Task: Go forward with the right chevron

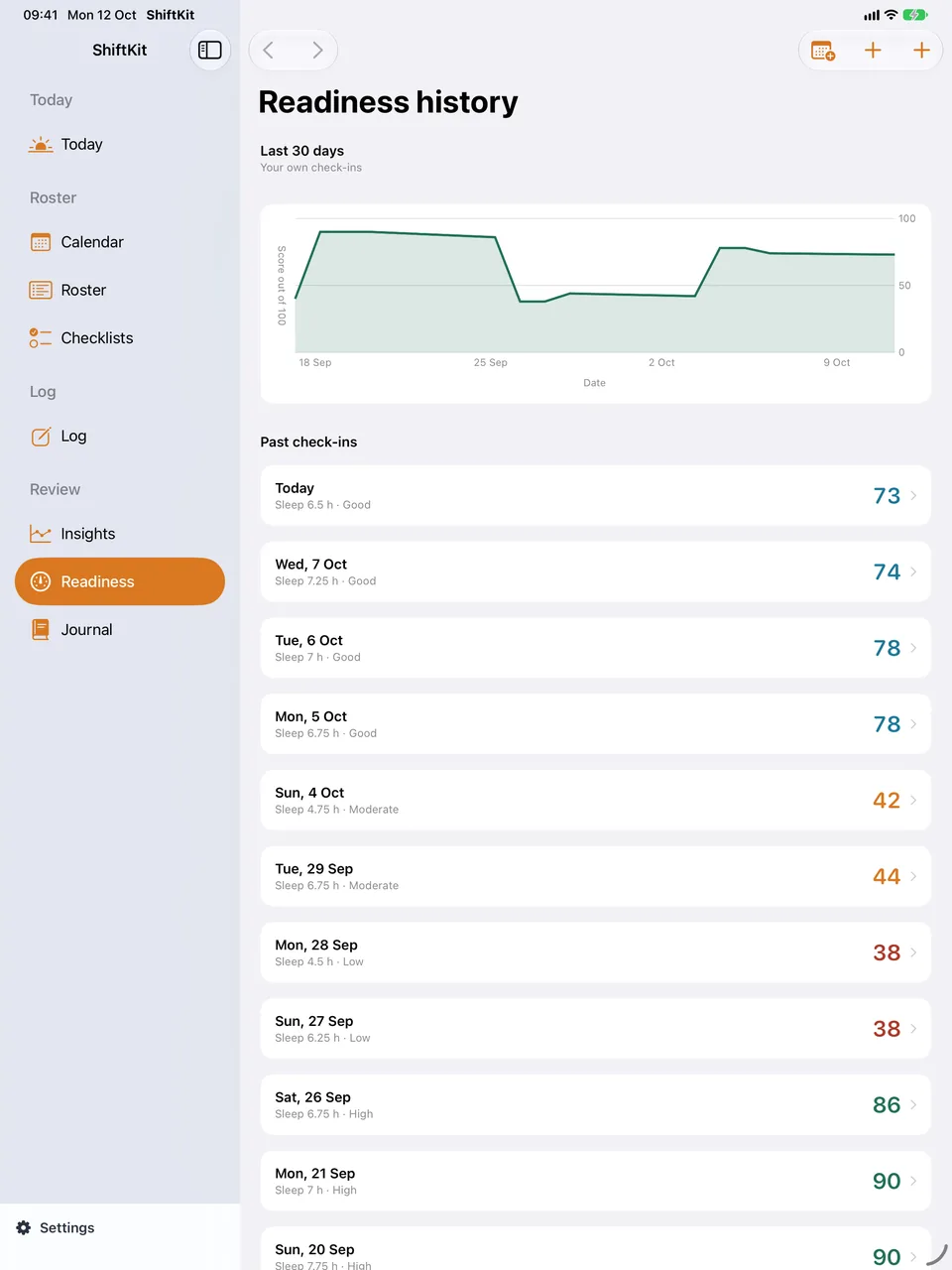Action: 317,50
